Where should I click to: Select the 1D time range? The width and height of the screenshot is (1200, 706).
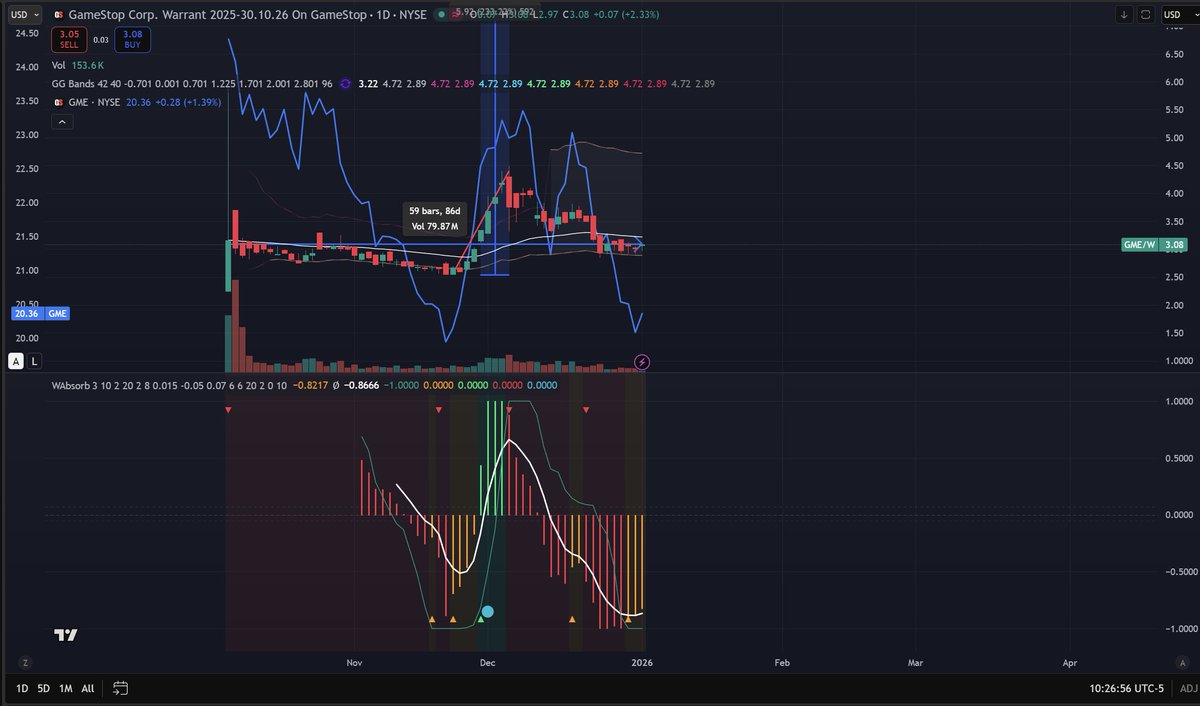[x=22, y=688]
